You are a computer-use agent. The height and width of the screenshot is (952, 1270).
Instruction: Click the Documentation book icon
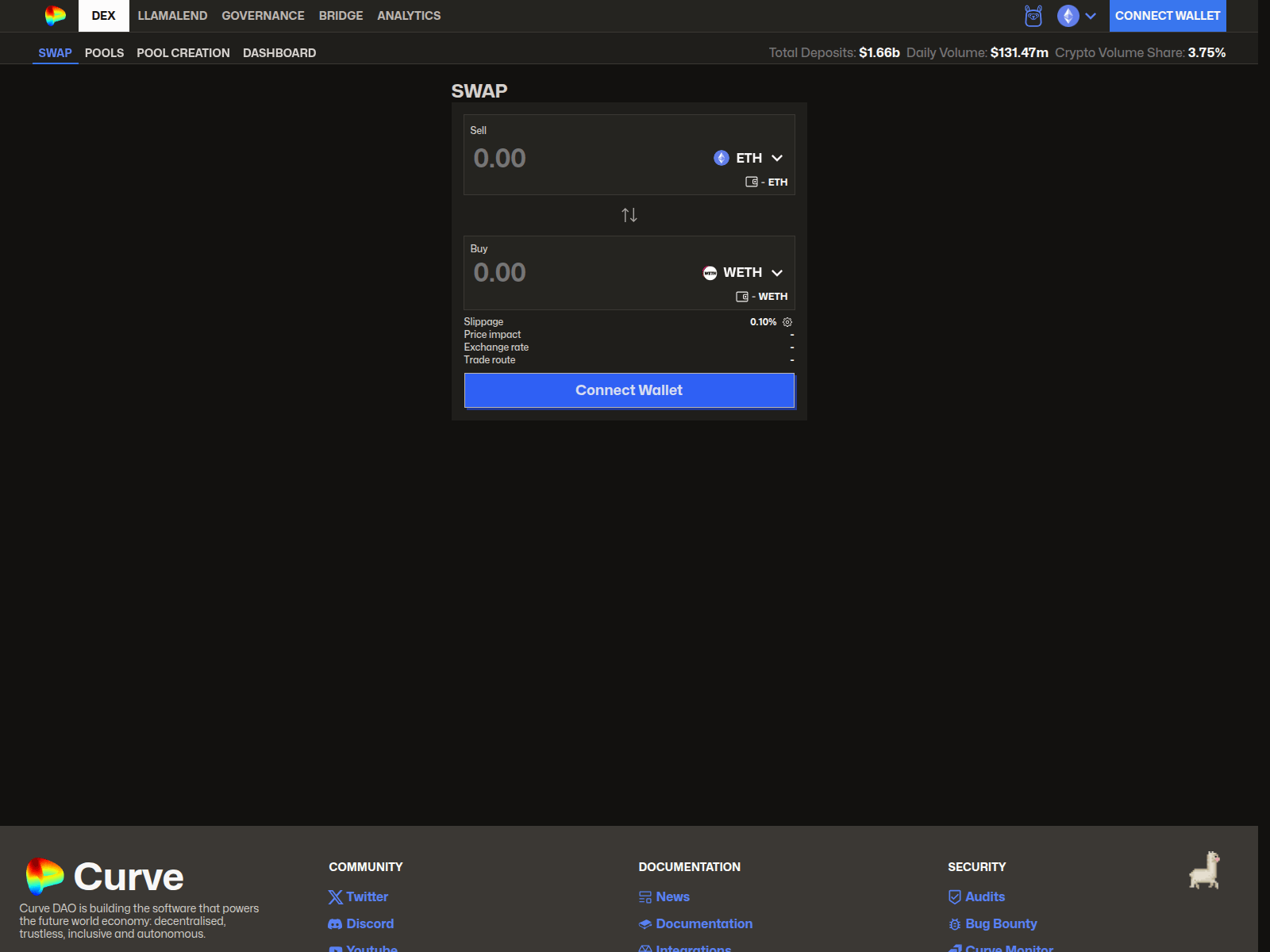[x=645, y=924]
